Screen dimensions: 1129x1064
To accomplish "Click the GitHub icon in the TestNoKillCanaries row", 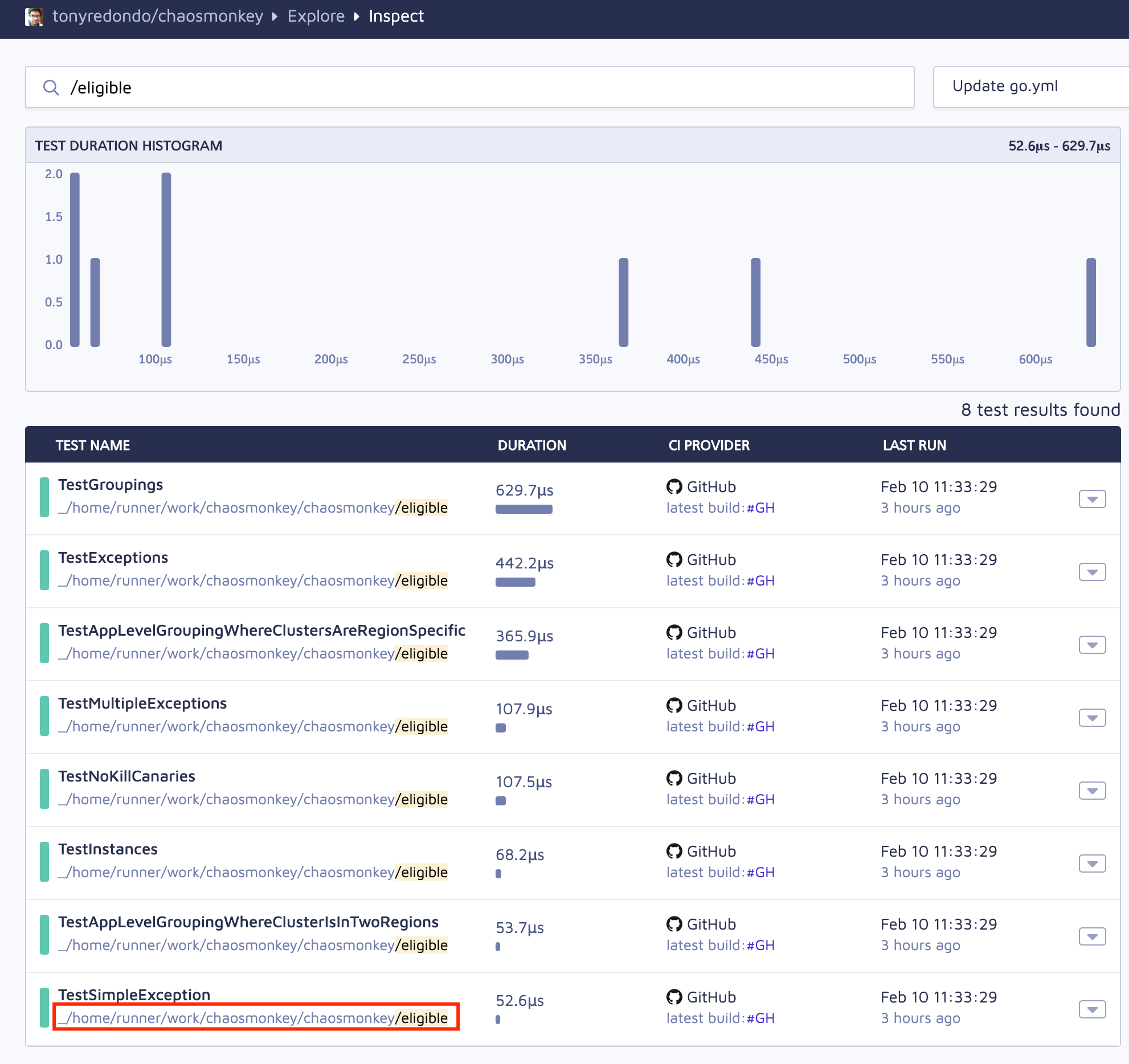I will [x=674, y=779].
